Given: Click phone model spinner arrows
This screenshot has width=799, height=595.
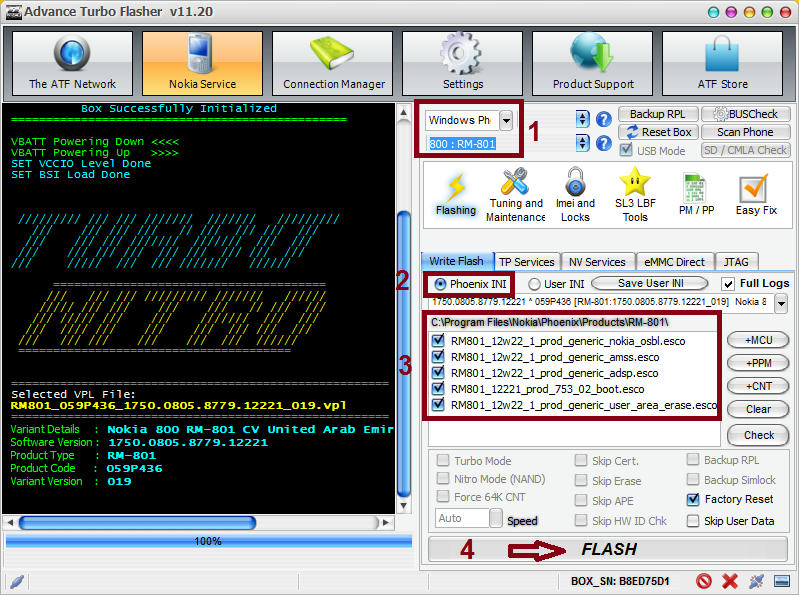Looking at the screenshot, I should point(582,143).
